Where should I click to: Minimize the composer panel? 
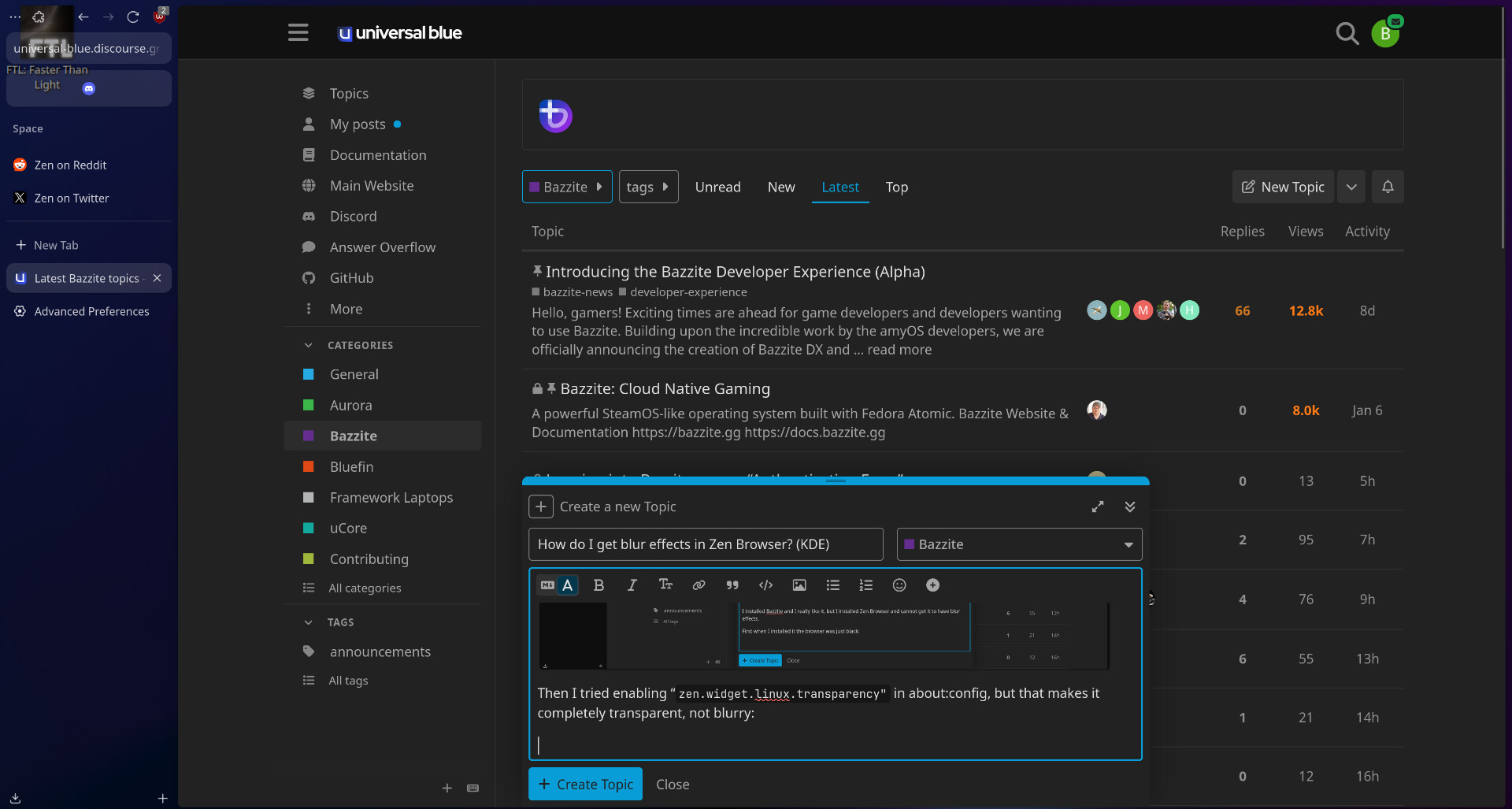(x=1130, y=507)
